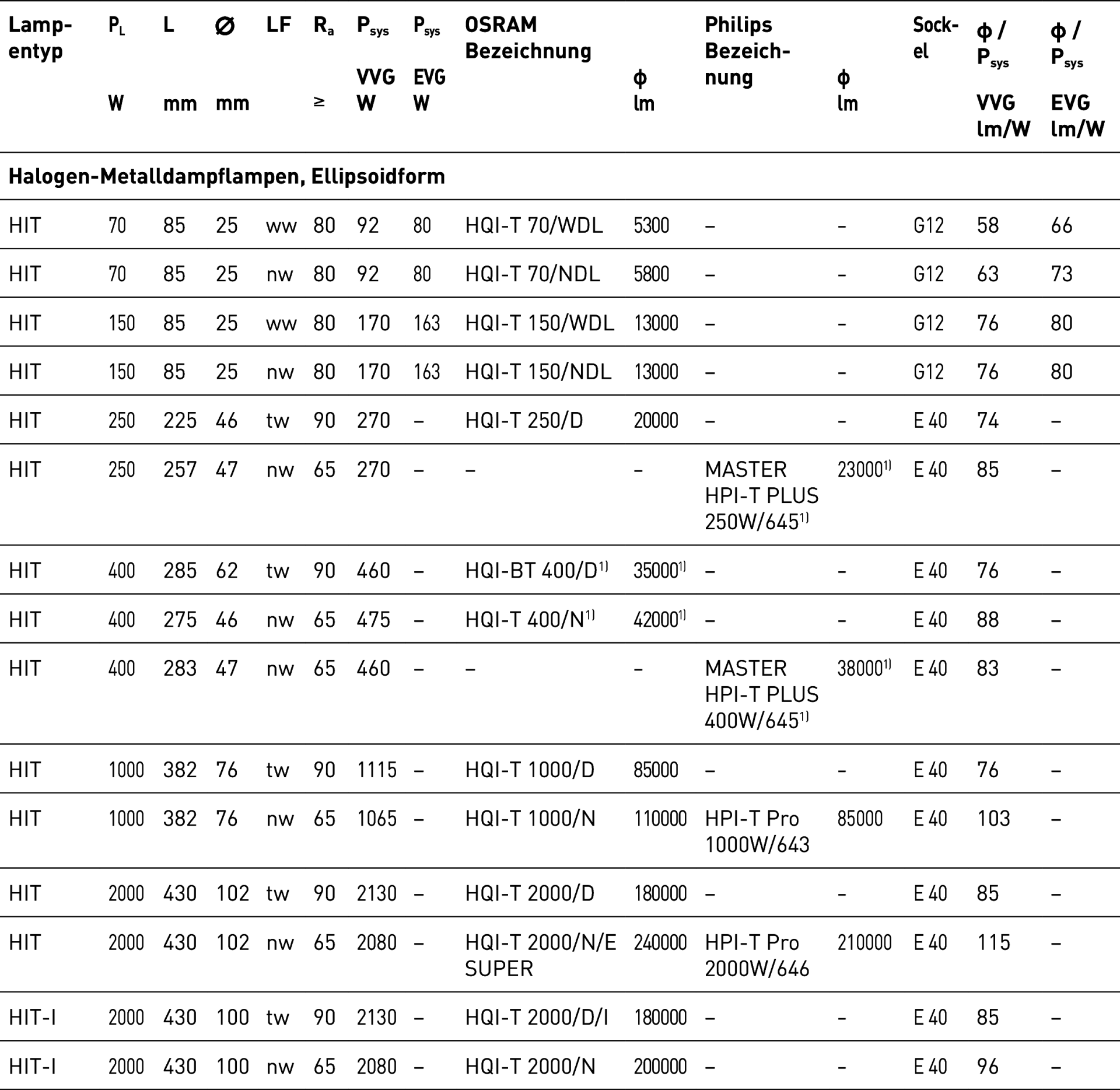
Task: Select lumen value '5800'
Action: pyautogui.click(x=652, y=274)
